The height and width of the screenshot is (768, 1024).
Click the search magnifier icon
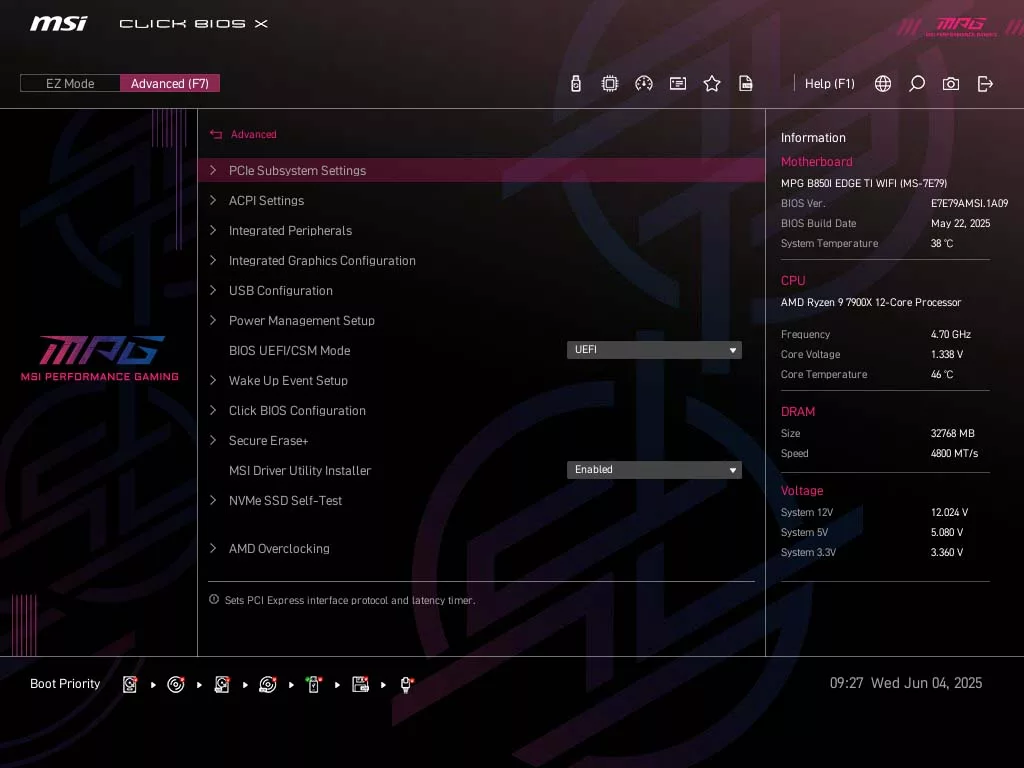click(x=917, y=84)
